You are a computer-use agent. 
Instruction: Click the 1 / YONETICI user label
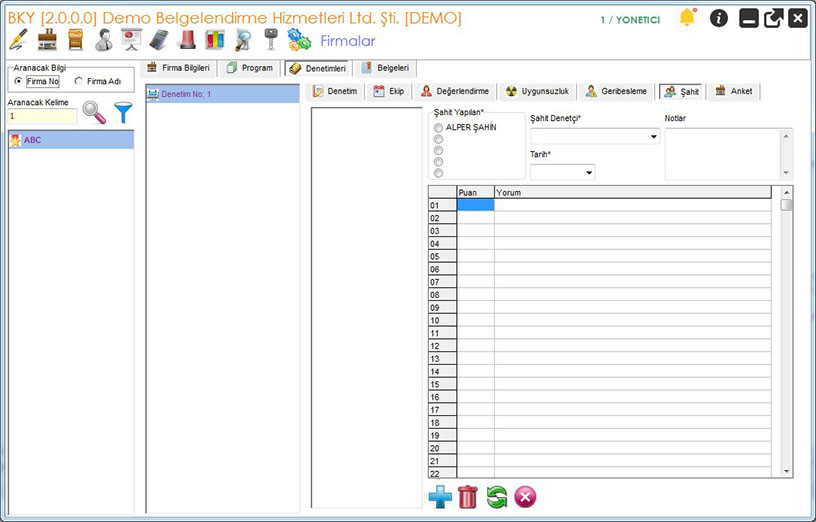(630, 20)
